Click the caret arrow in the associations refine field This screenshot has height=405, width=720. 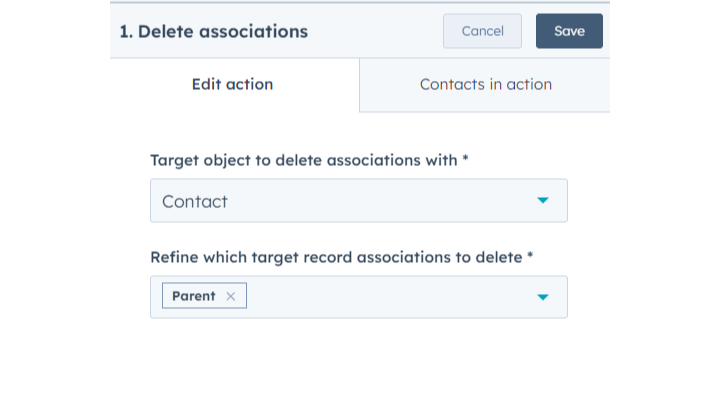pos(543,297)
